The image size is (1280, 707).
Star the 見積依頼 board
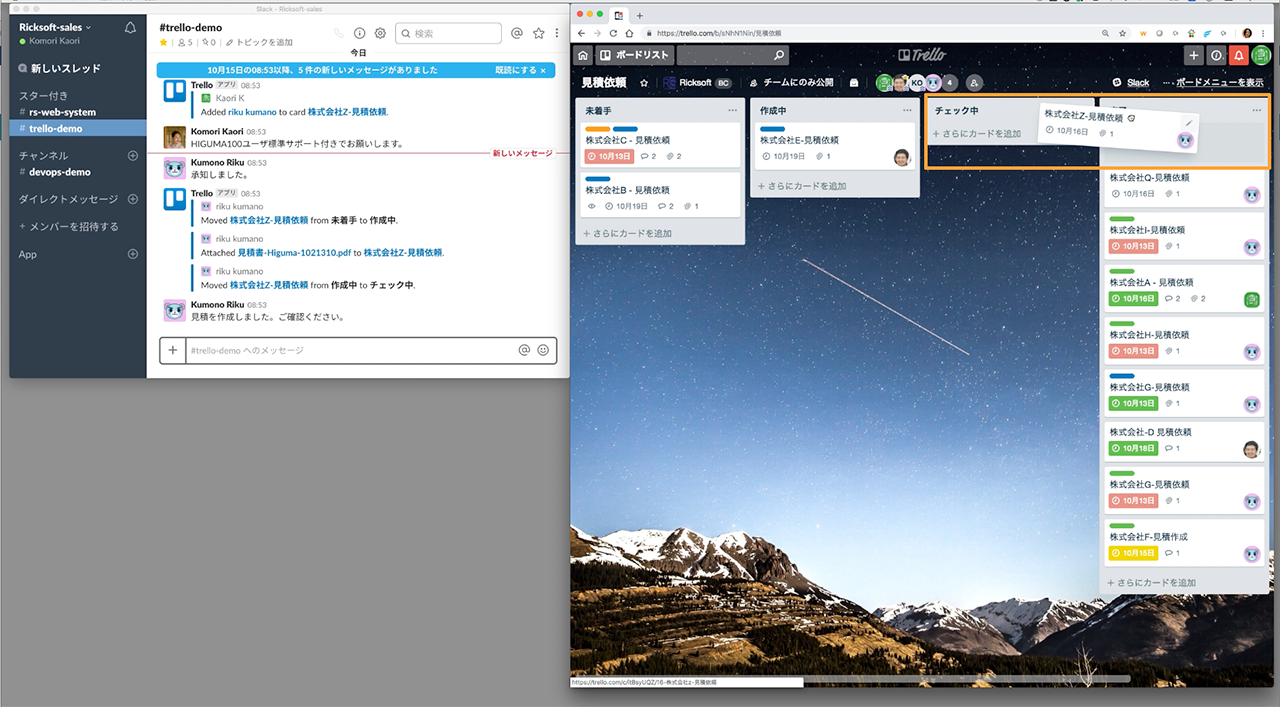tap(644, 83)
